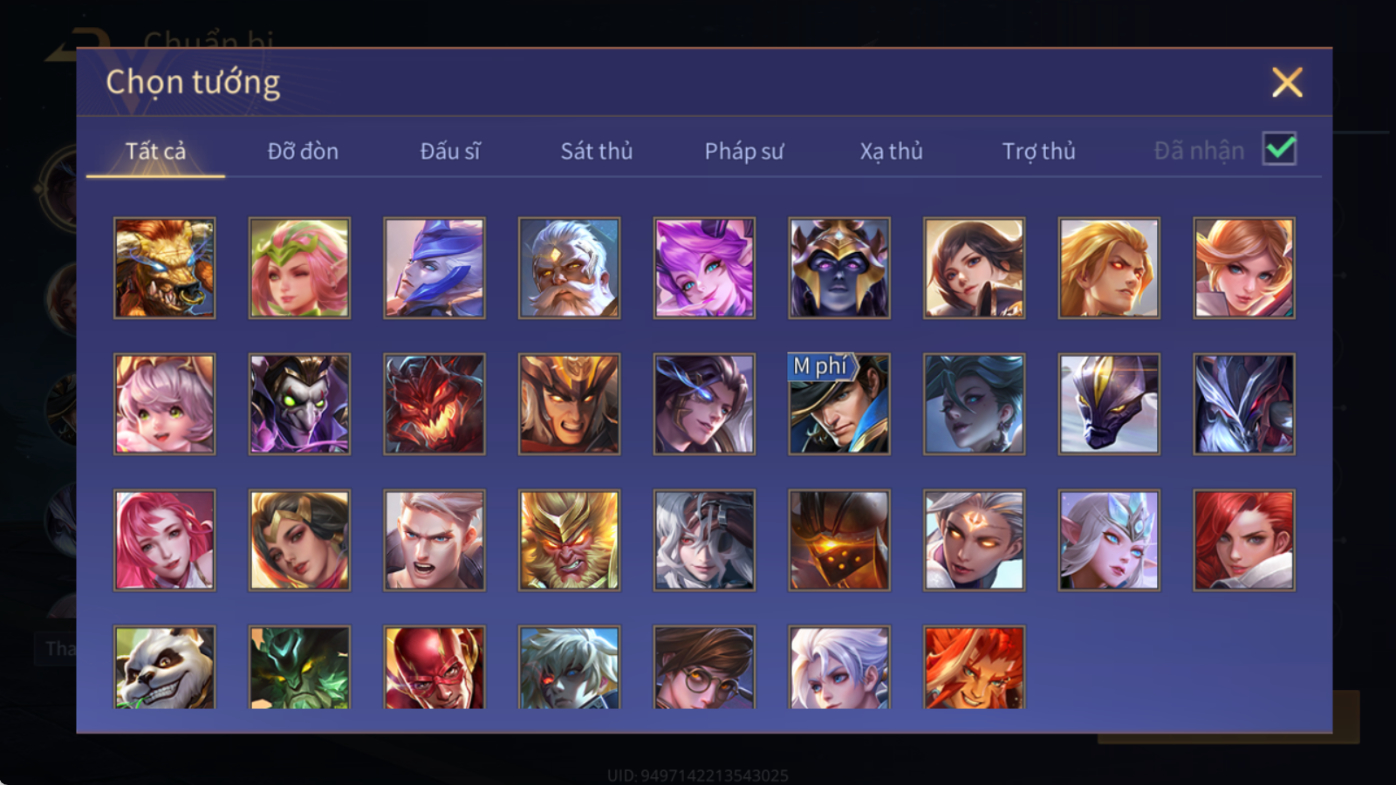The width and height of the screenshot is (1396, 785).
Task: Pick the hero tagged 'M phí'
Action: (x=839, y=404)
